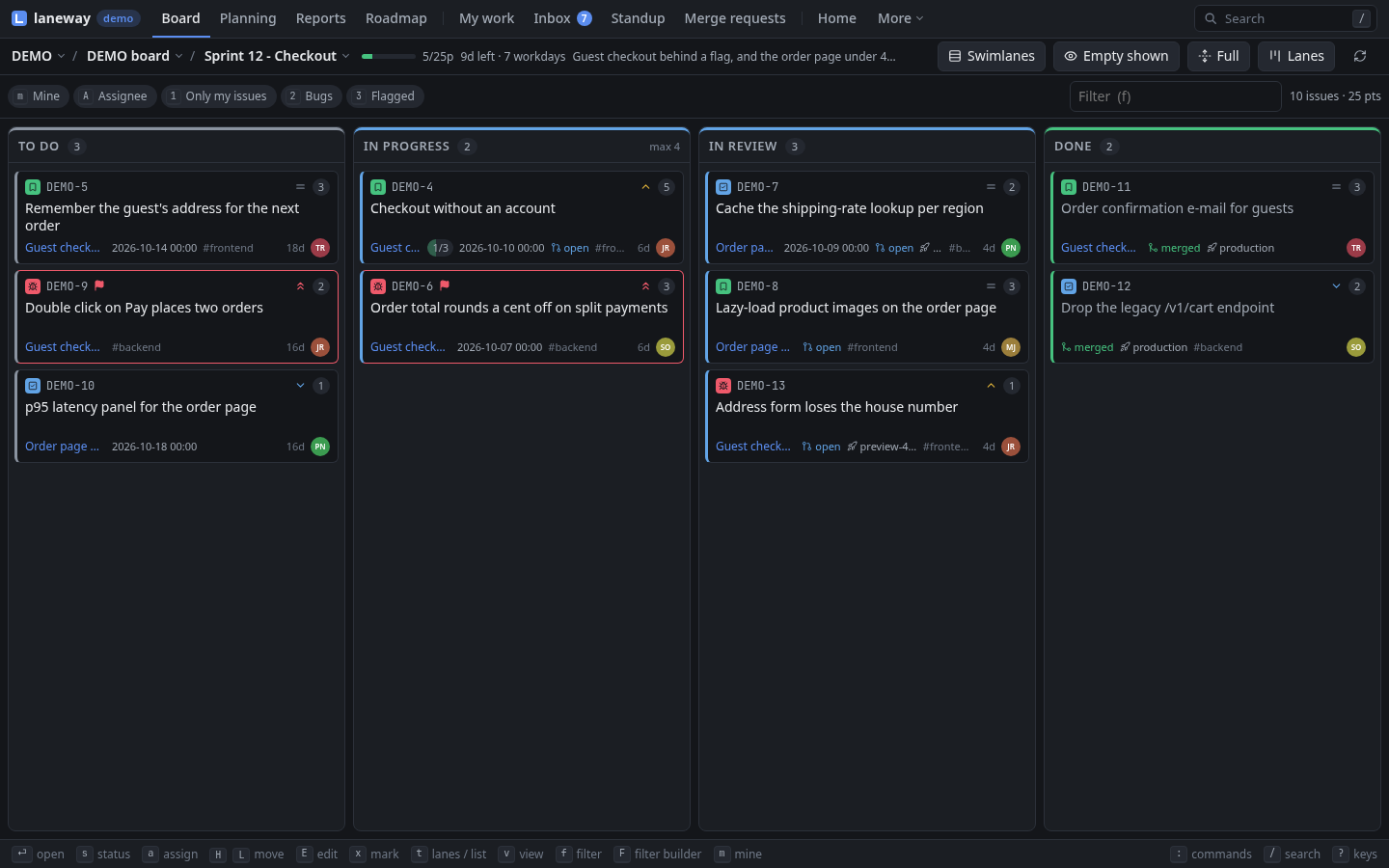Viewport: 1389px width, 868px height.
Task: Click the JR avatar on DEMO-4
Action: point(666,248)
